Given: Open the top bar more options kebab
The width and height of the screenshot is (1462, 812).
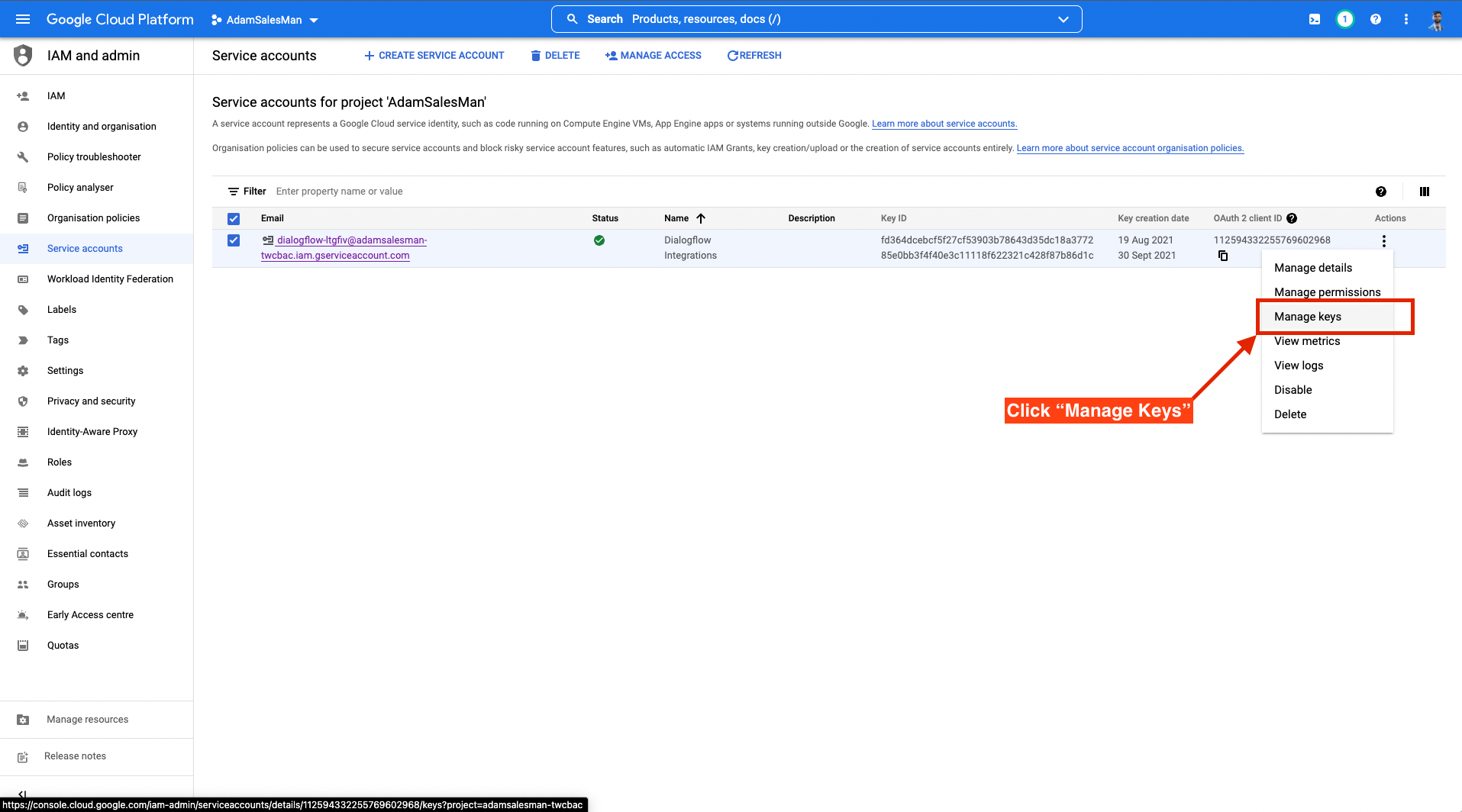Looking at the screenshot, I should (x=1406, y=20).
